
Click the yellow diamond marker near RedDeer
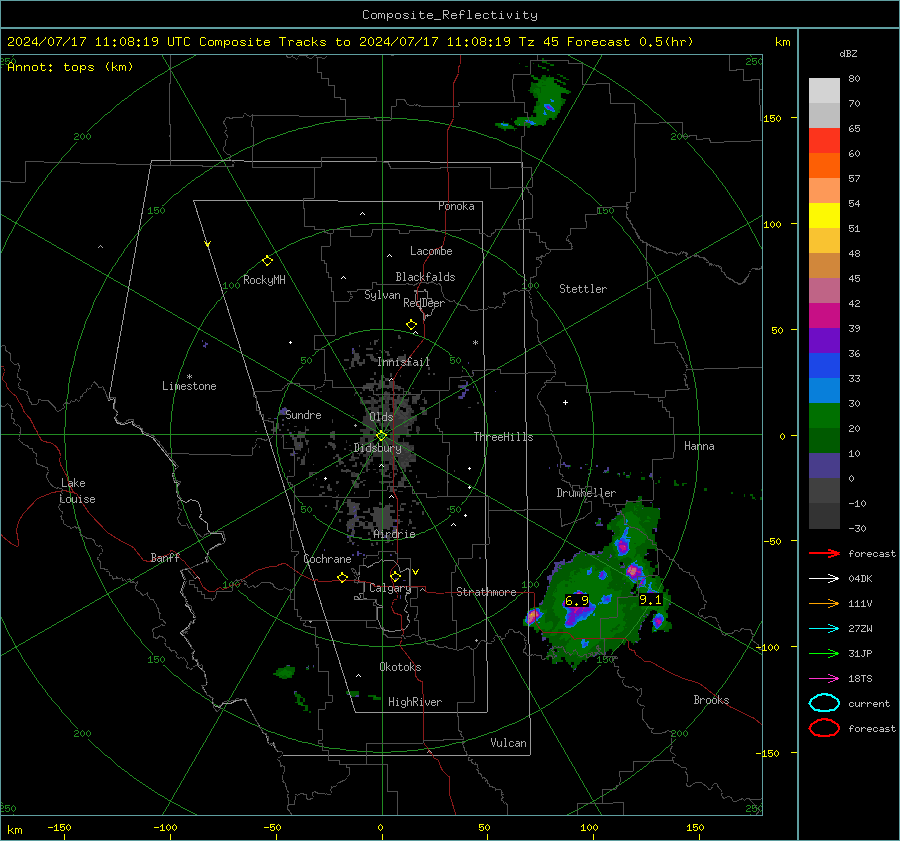click(x=411, y=325)
